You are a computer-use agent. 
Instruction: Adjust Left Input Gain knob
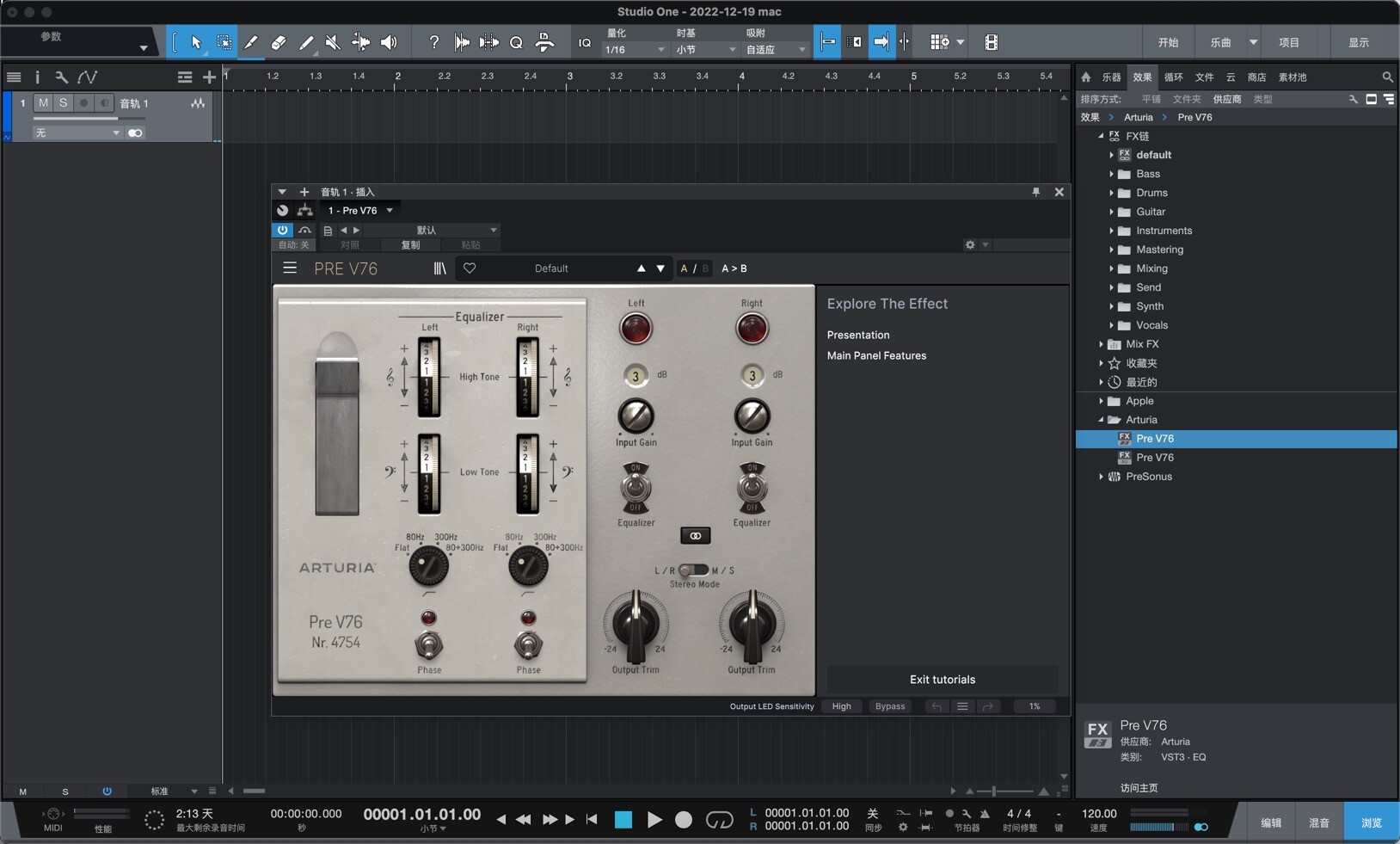pos(636,416)
